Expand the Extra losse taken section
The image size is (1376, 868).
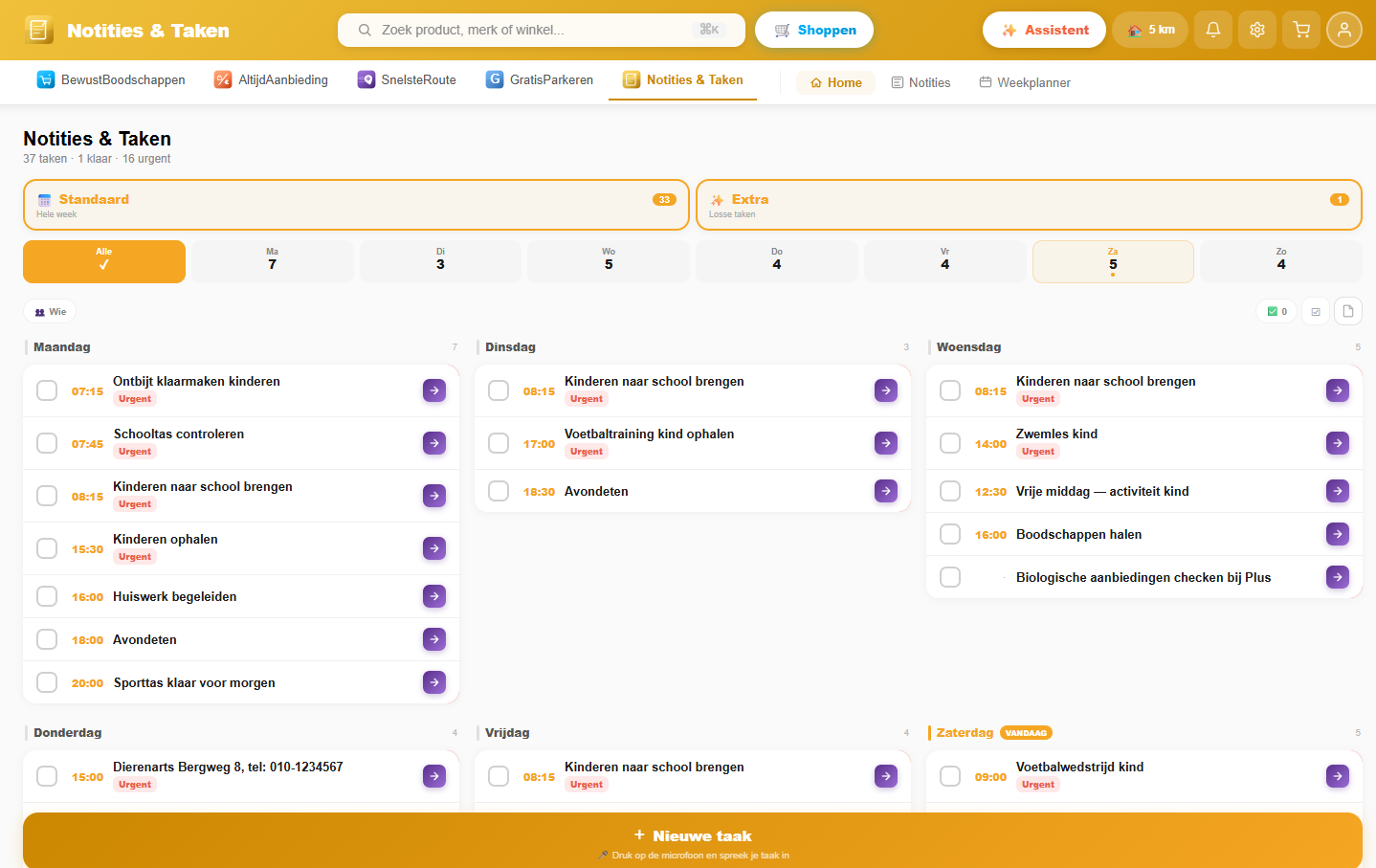[1028, 205]
